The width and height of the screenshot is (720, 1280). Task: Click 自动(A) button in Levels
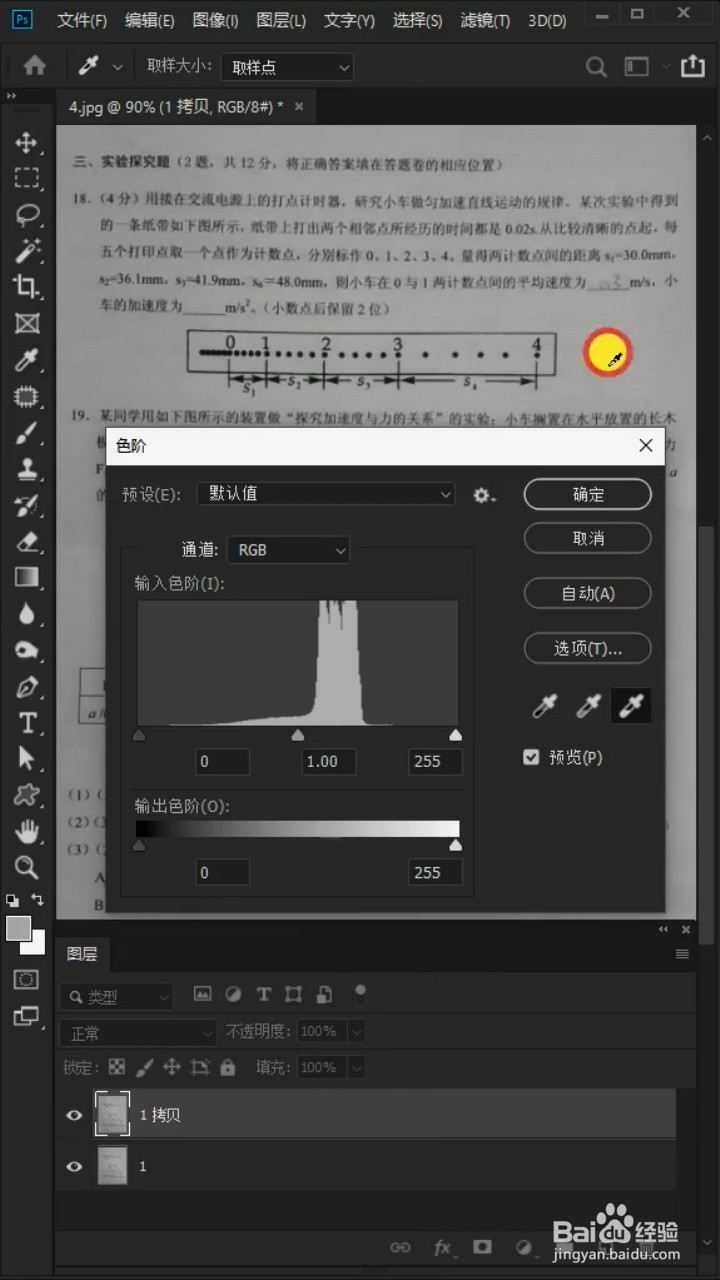click(588, 593)
